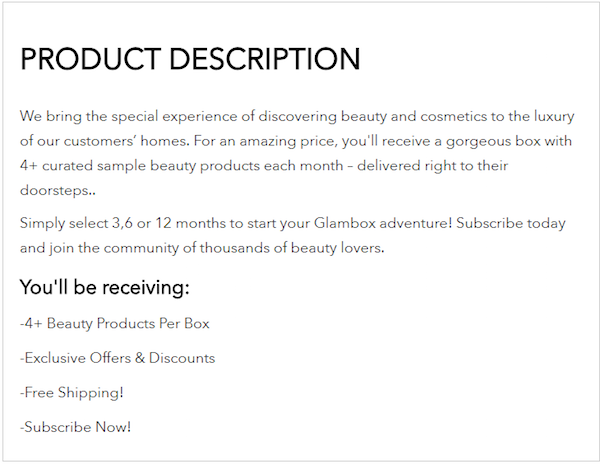This screenshot has height=464, width=600.
Task: Click the "-4+ Beauty Products Per Box" item
Action: [x=114, y=324]
